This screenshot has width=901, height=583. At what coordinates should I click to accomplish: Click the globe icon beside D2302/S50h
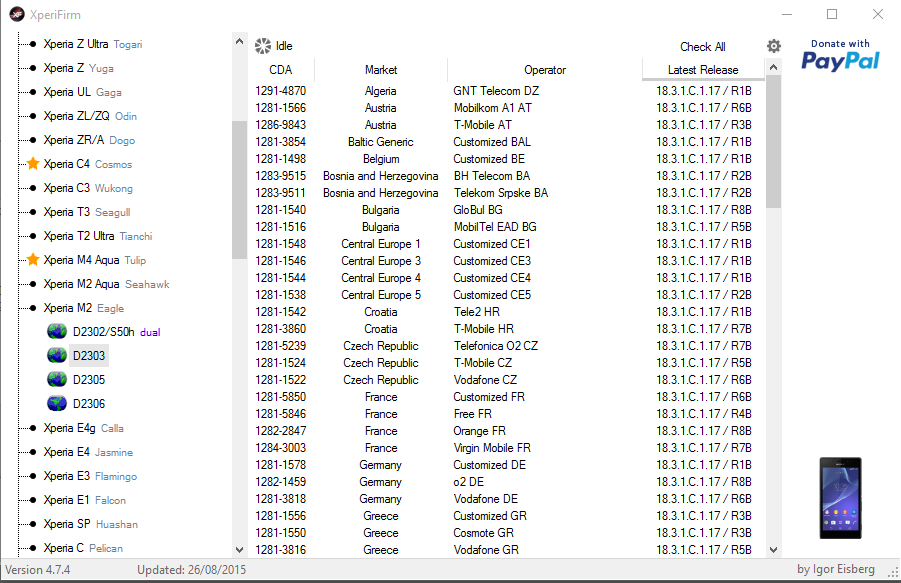57,331
